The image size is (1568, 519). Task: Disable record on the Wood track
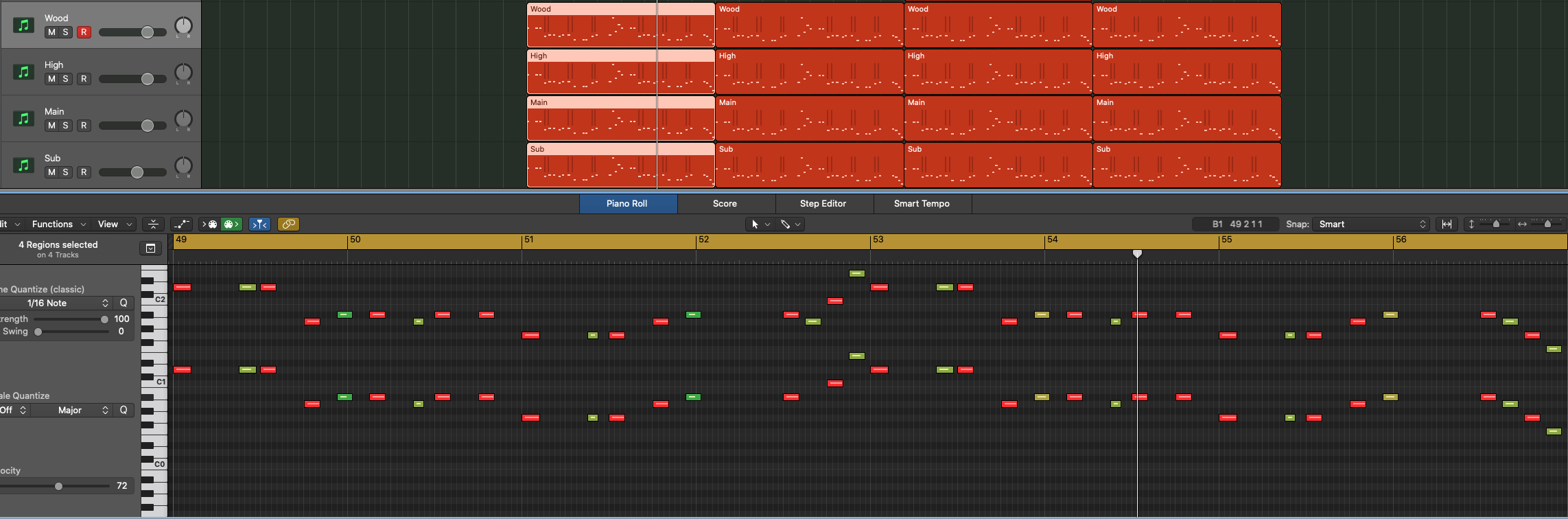coord(84,32)
